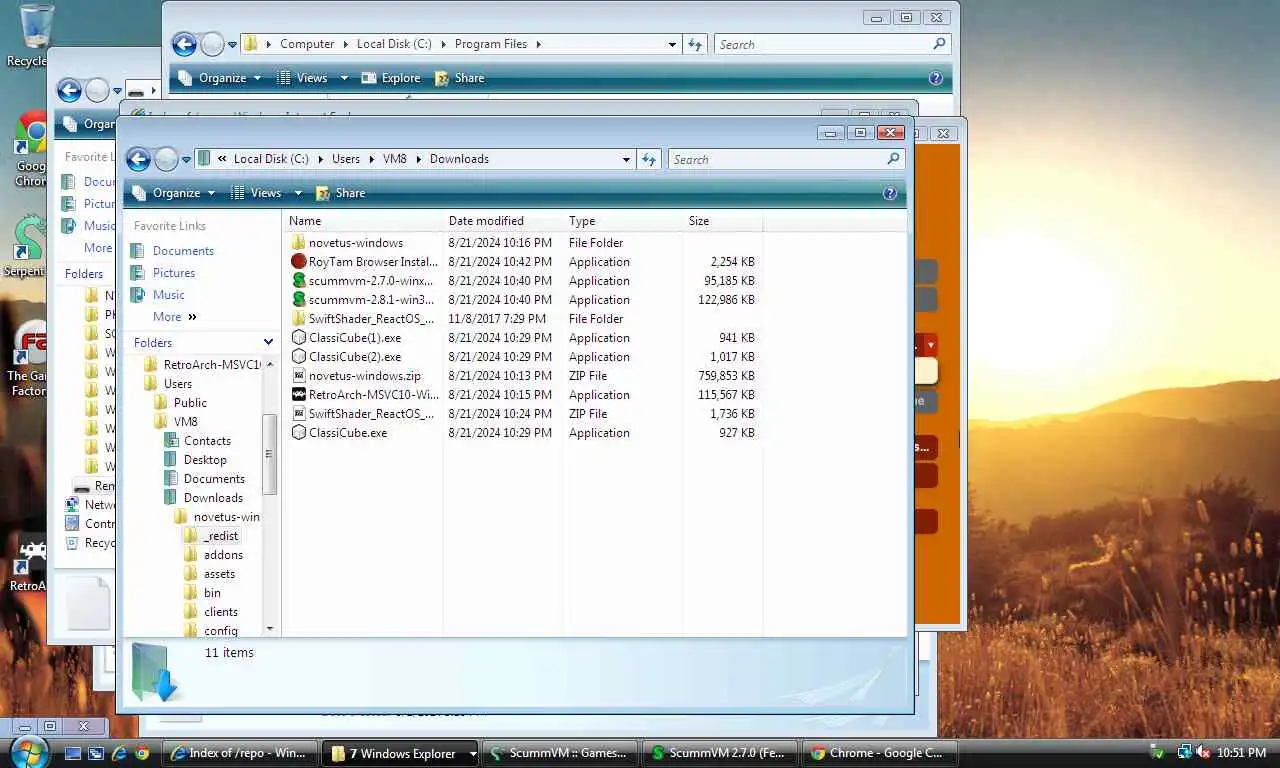Open the 7 Windows Explorer taskbar group
This screenshot has width=1280, height=768.
point(399,753)
